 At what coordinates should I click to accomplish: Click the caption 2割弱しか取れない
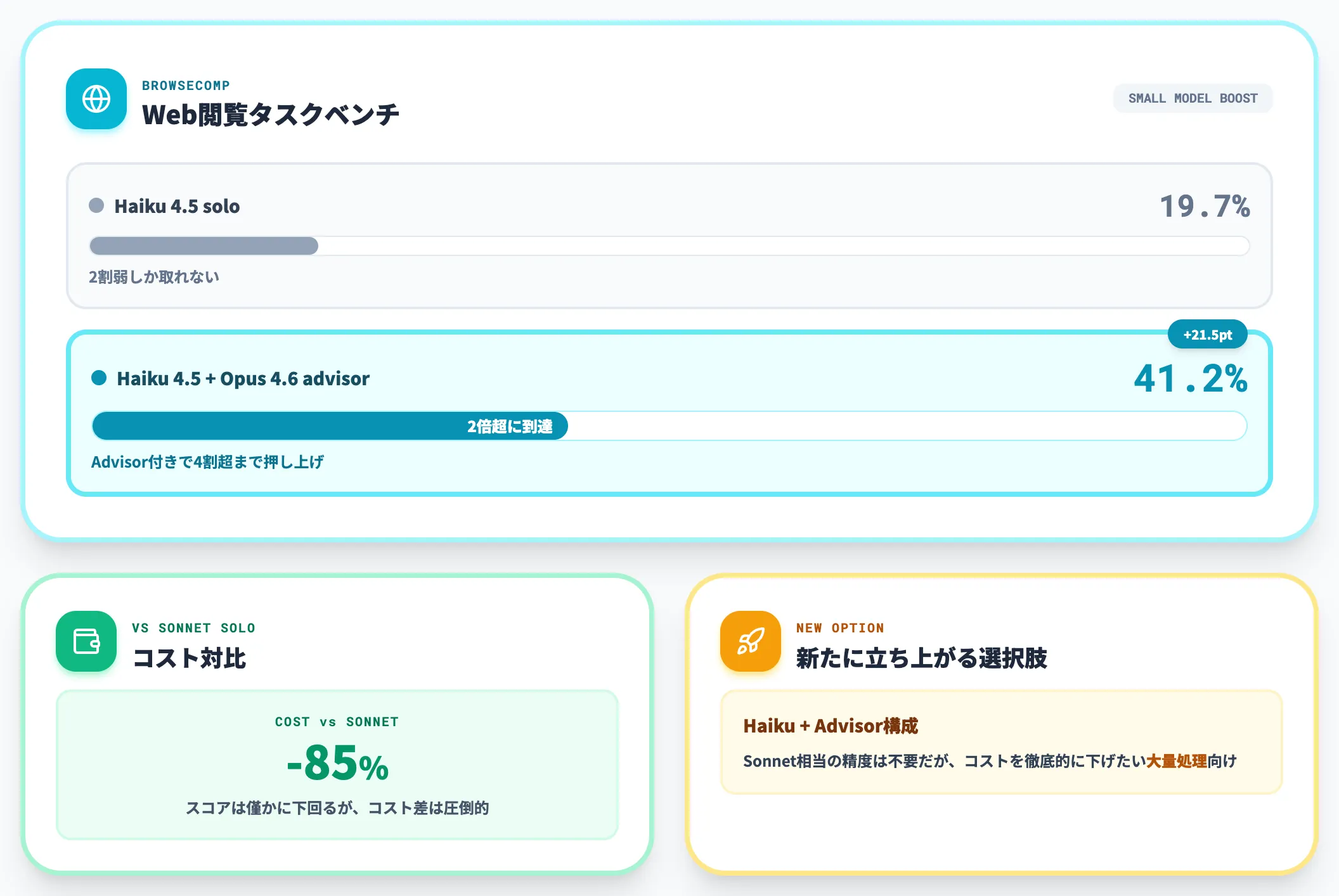154,277
